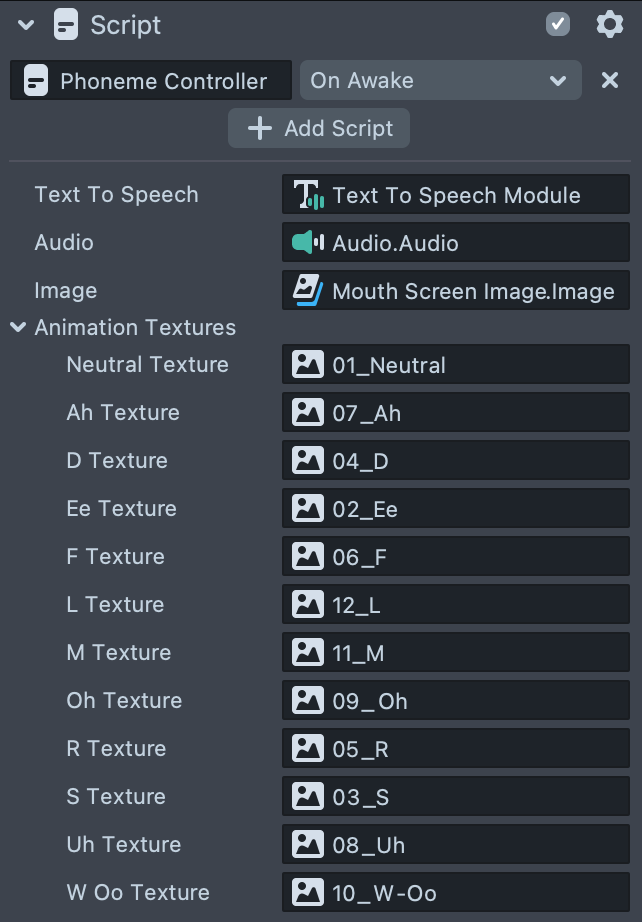Viewport: 642px width, 922px height.
Task: Click the 09_Oh texture field
Action: click(456, 700)
